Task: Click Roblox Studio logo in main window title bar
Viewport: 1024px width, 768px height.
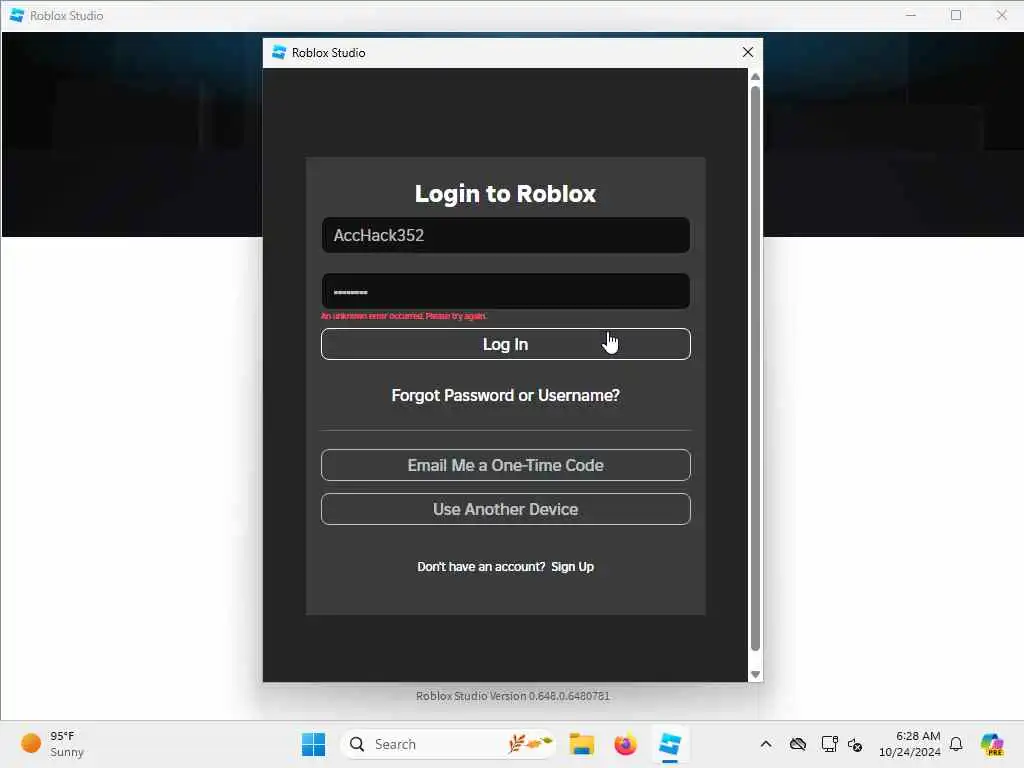Action: coord(17,15)
